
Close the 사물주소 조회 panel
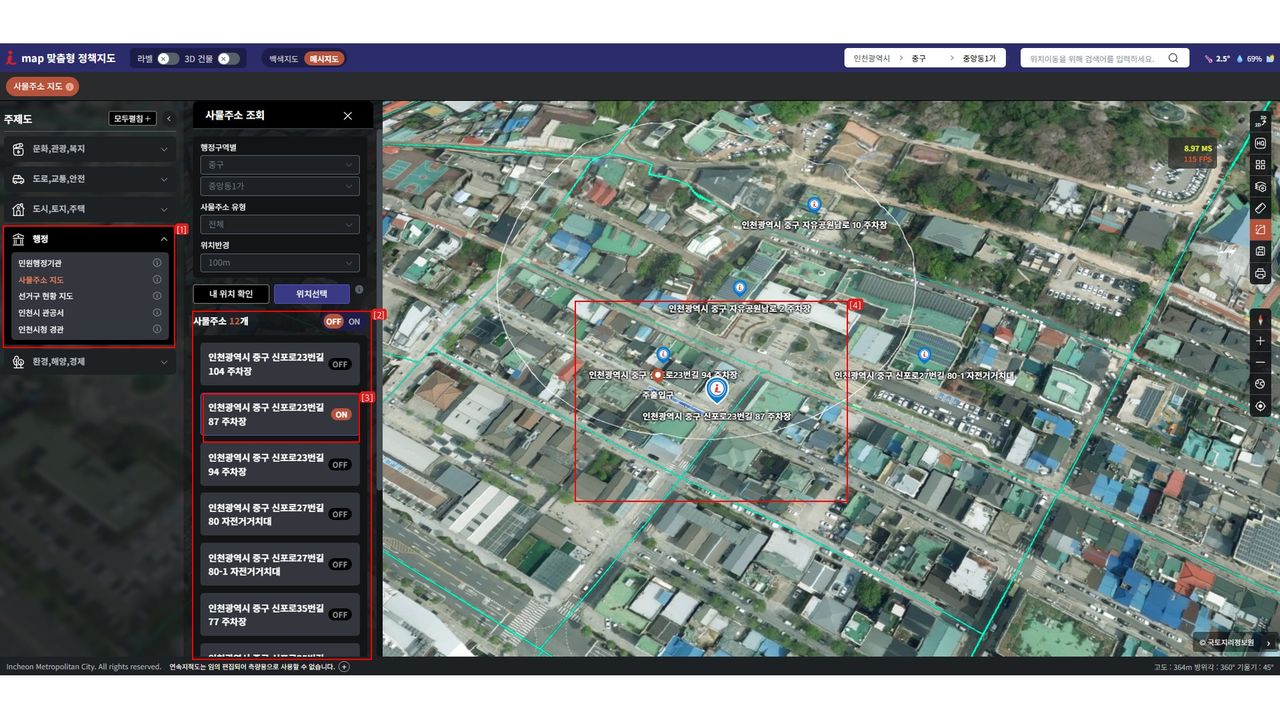(x=348, y=116)
